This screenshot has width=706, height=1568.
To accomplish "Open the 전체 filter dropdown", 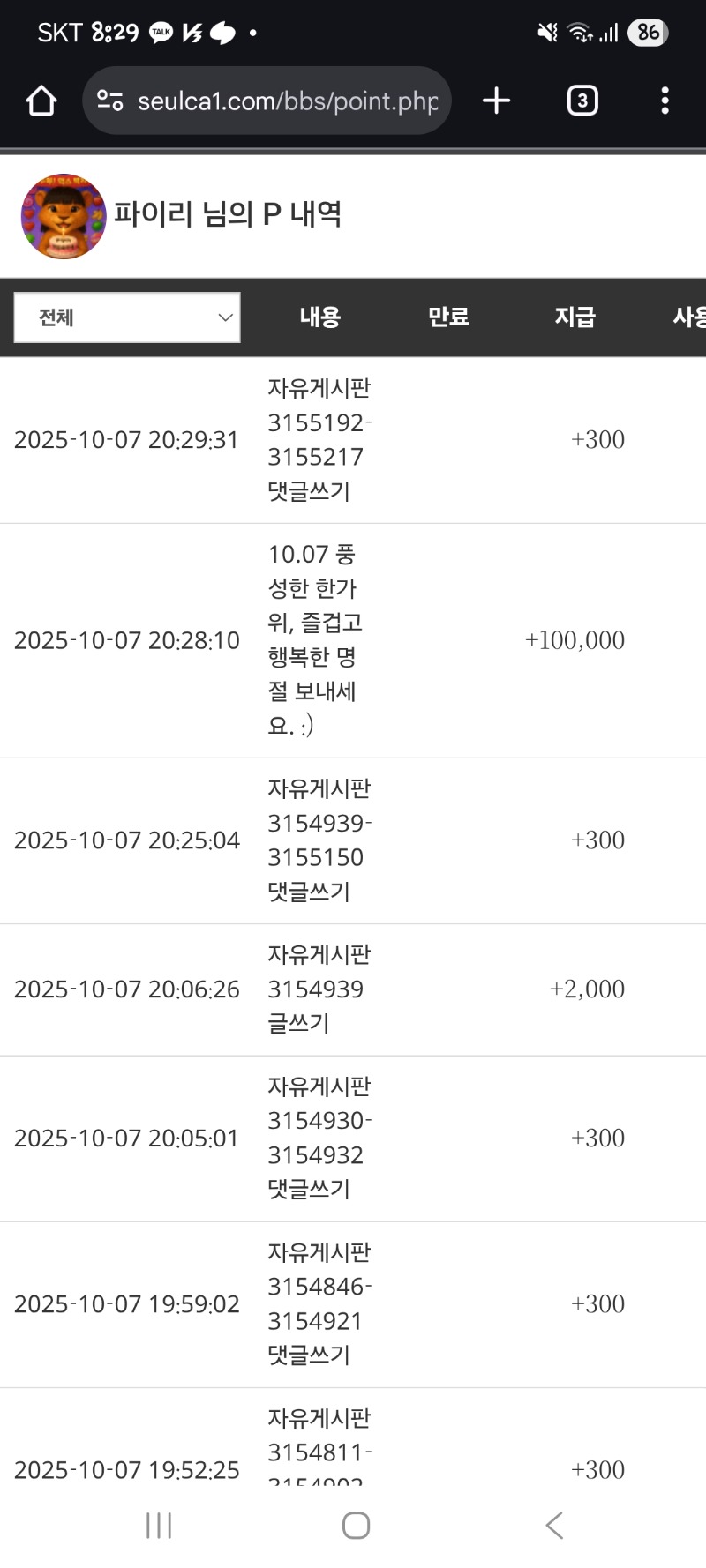I will [x=126, y=317].
